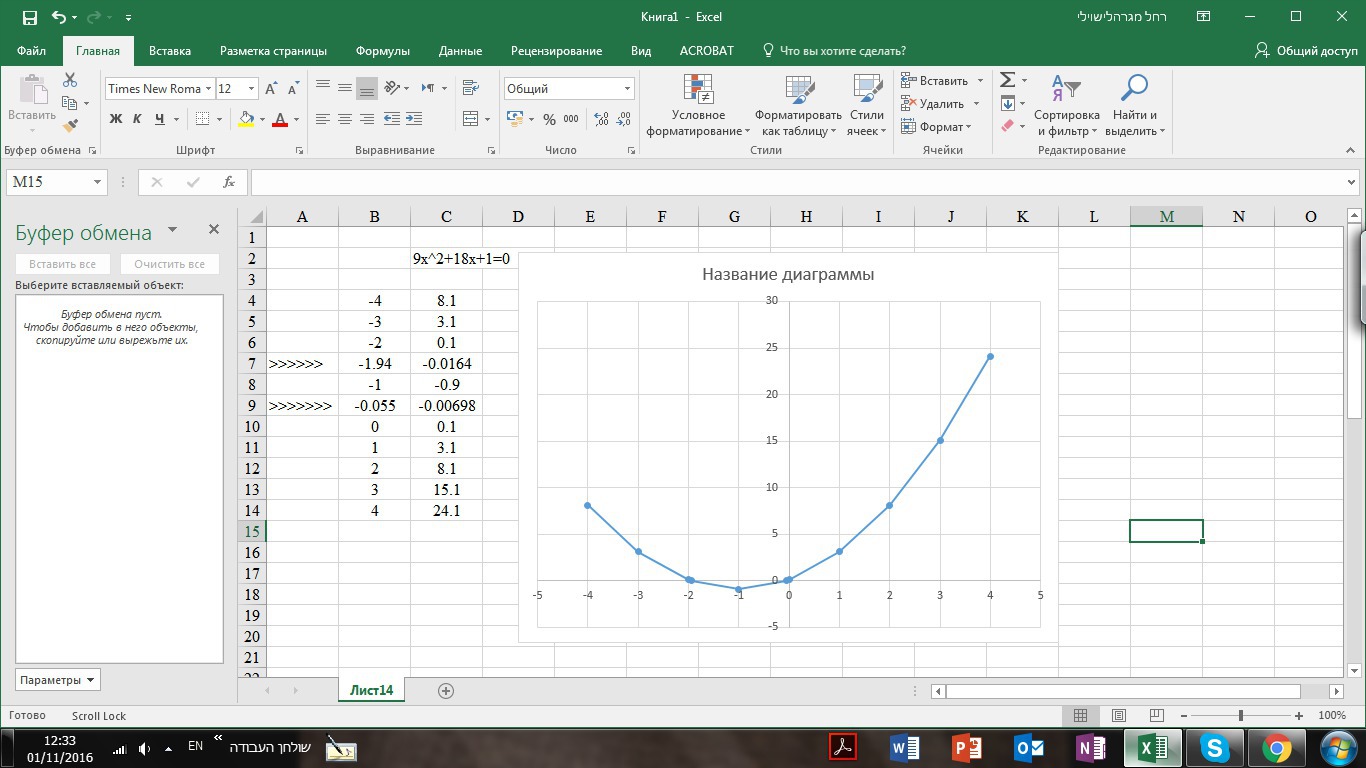Screen dimensions: 1366x768
Task: Click the Общий доступ share button
Action: tap(1307, 51)
